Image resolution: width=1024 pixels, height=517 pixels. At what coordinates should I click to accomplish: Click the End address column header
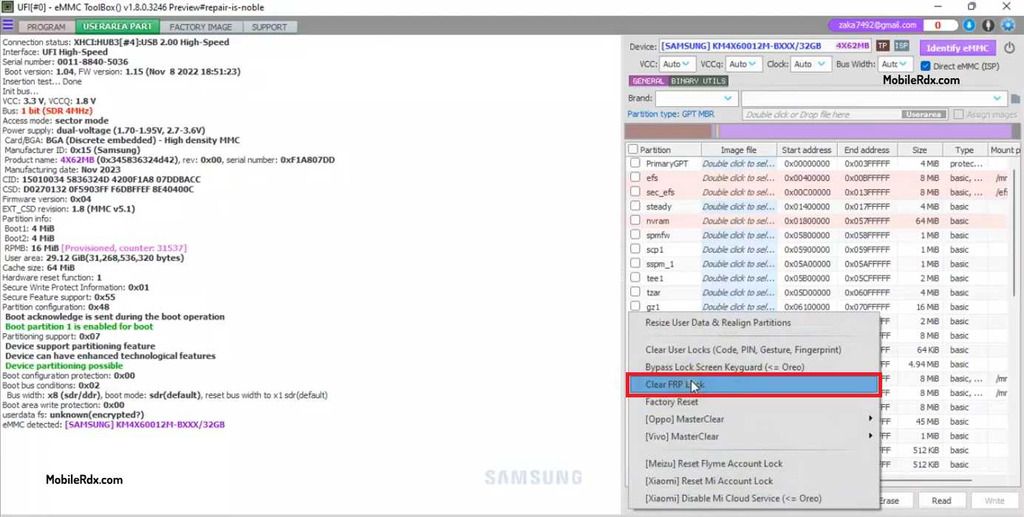pyautogui.click(x=867, y=149)
